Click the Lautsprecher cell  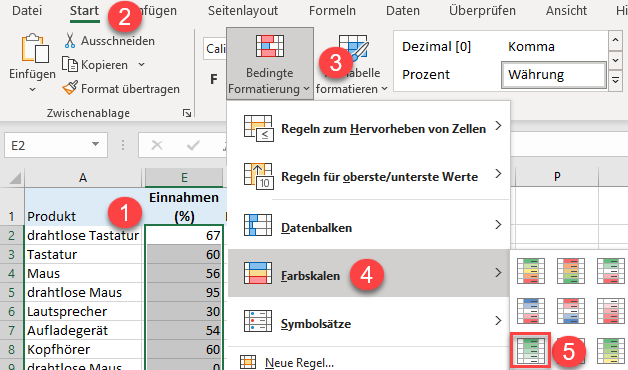tap(83, 312)
